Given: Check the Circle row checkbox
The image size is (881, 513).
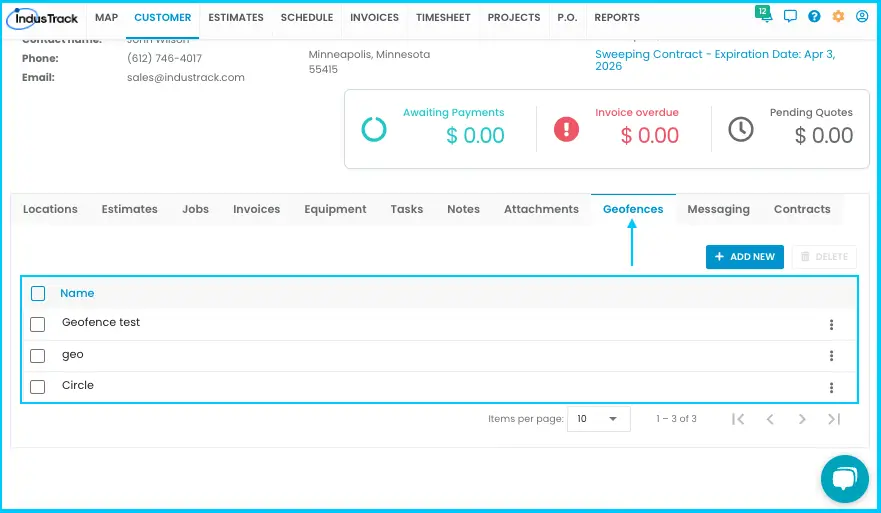Looking at the screenshot, I should click(x=38, y=387).
